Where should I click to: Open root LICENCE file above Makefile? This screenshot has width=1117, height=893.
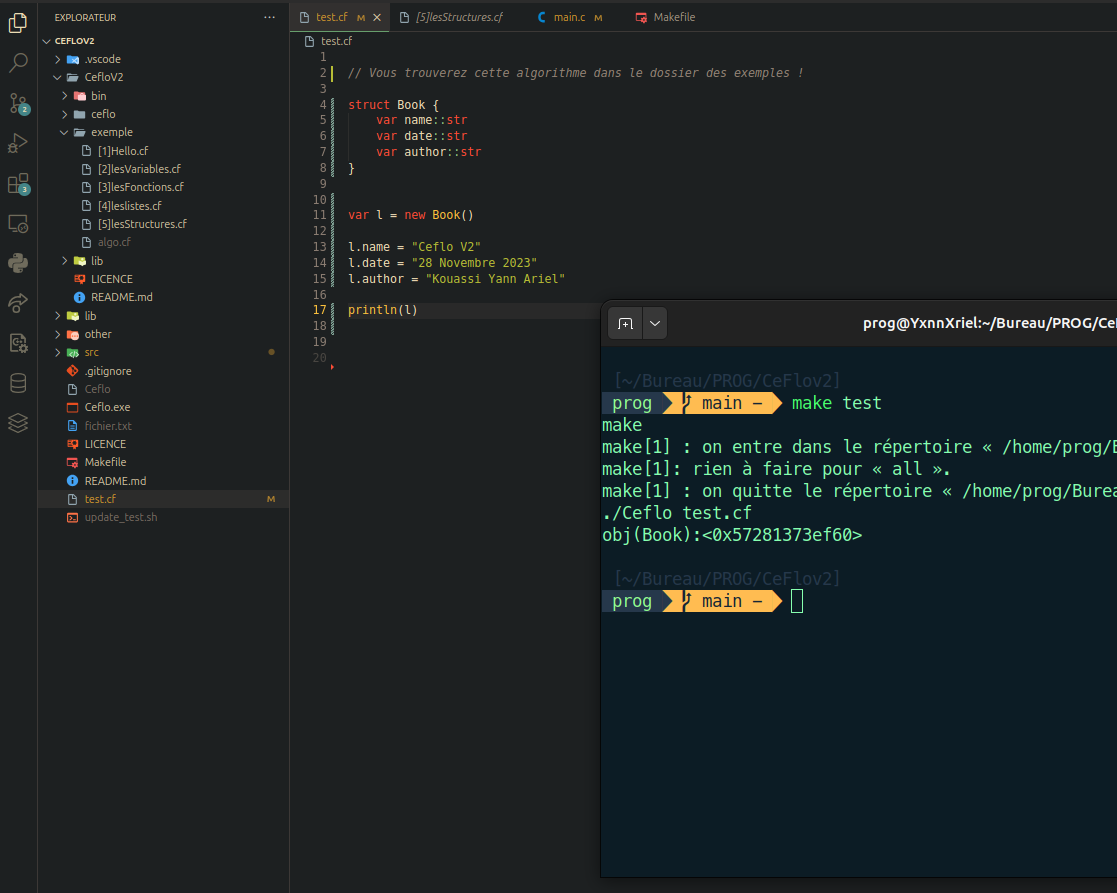[105, 444]
